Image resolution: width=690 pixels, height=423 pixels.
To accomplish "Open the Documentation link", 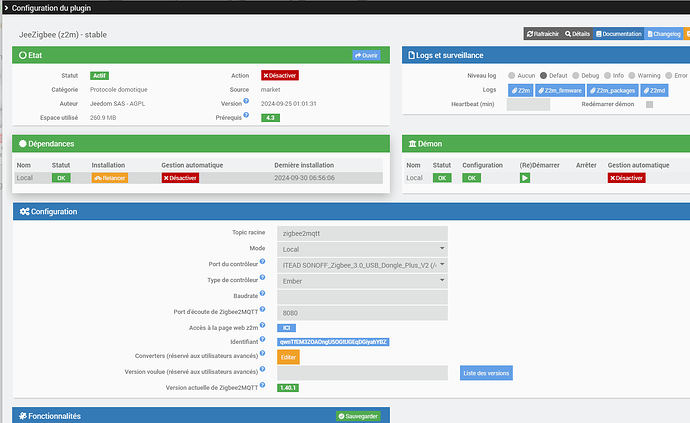I will coord(618,34).
